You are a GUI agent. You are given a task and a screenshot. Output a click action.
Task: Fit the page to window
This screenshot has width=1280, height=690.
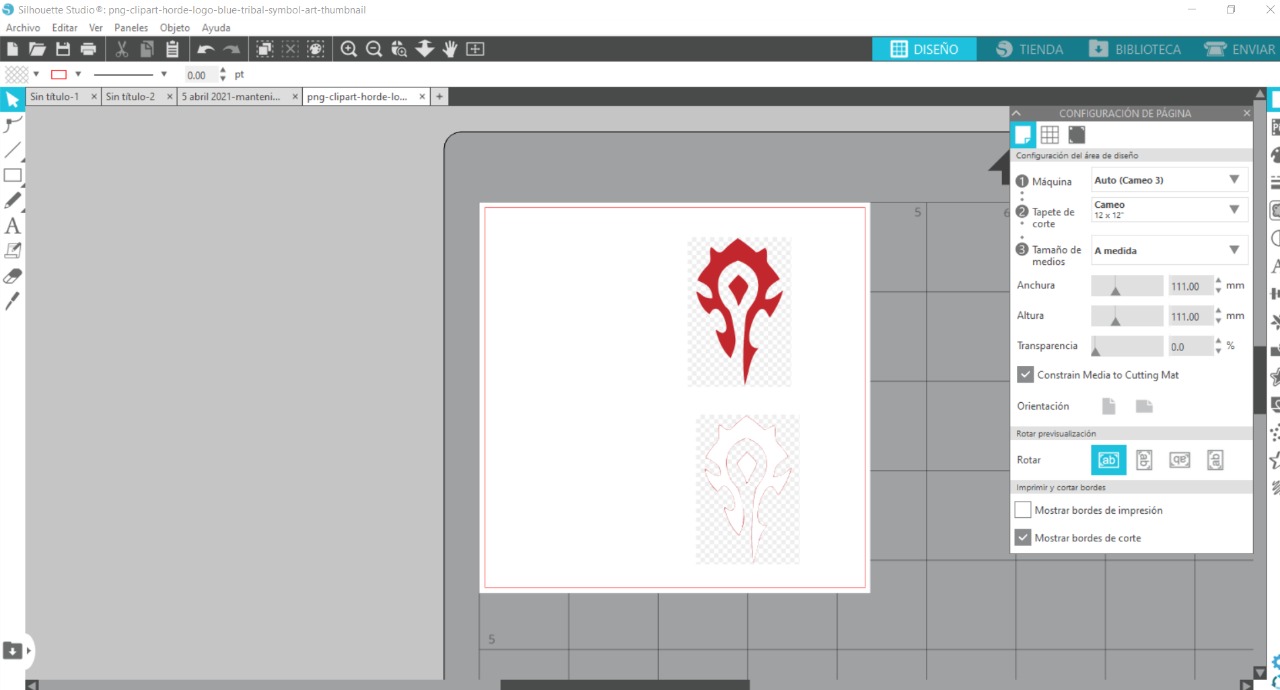(475, 49)
